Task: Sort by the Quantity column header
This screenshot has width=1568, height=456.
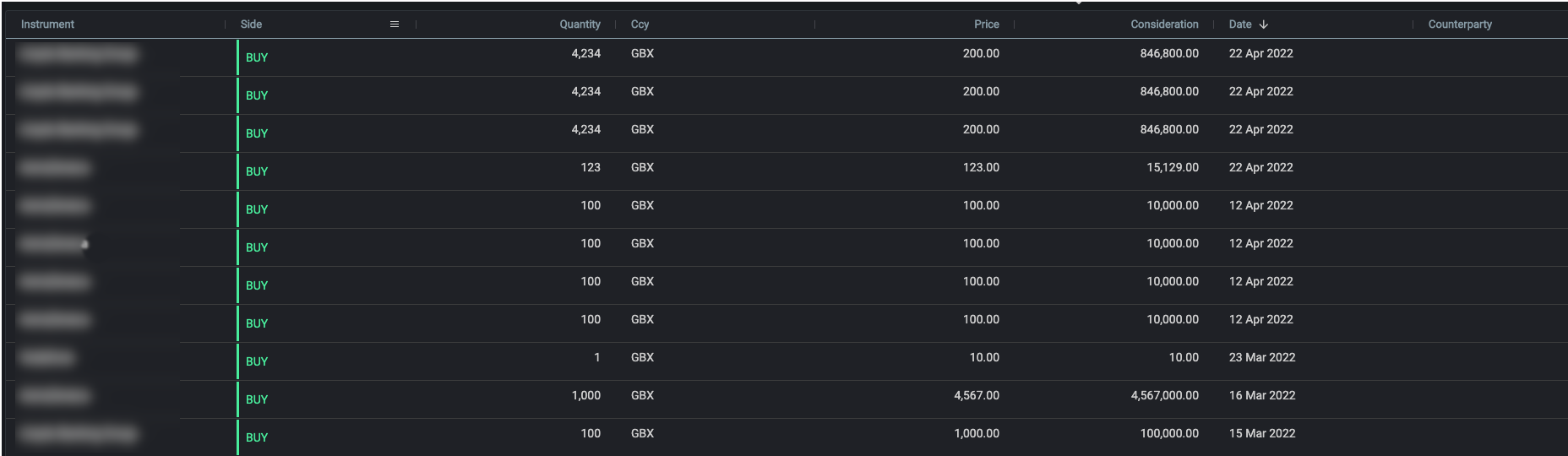Action: click(580, 24)
